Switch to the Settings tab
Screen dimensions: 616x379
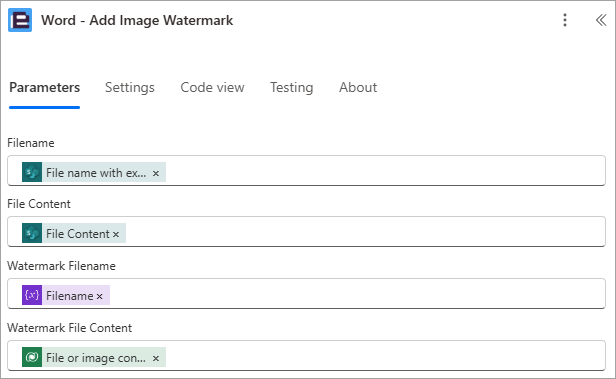tap(130, 87)
